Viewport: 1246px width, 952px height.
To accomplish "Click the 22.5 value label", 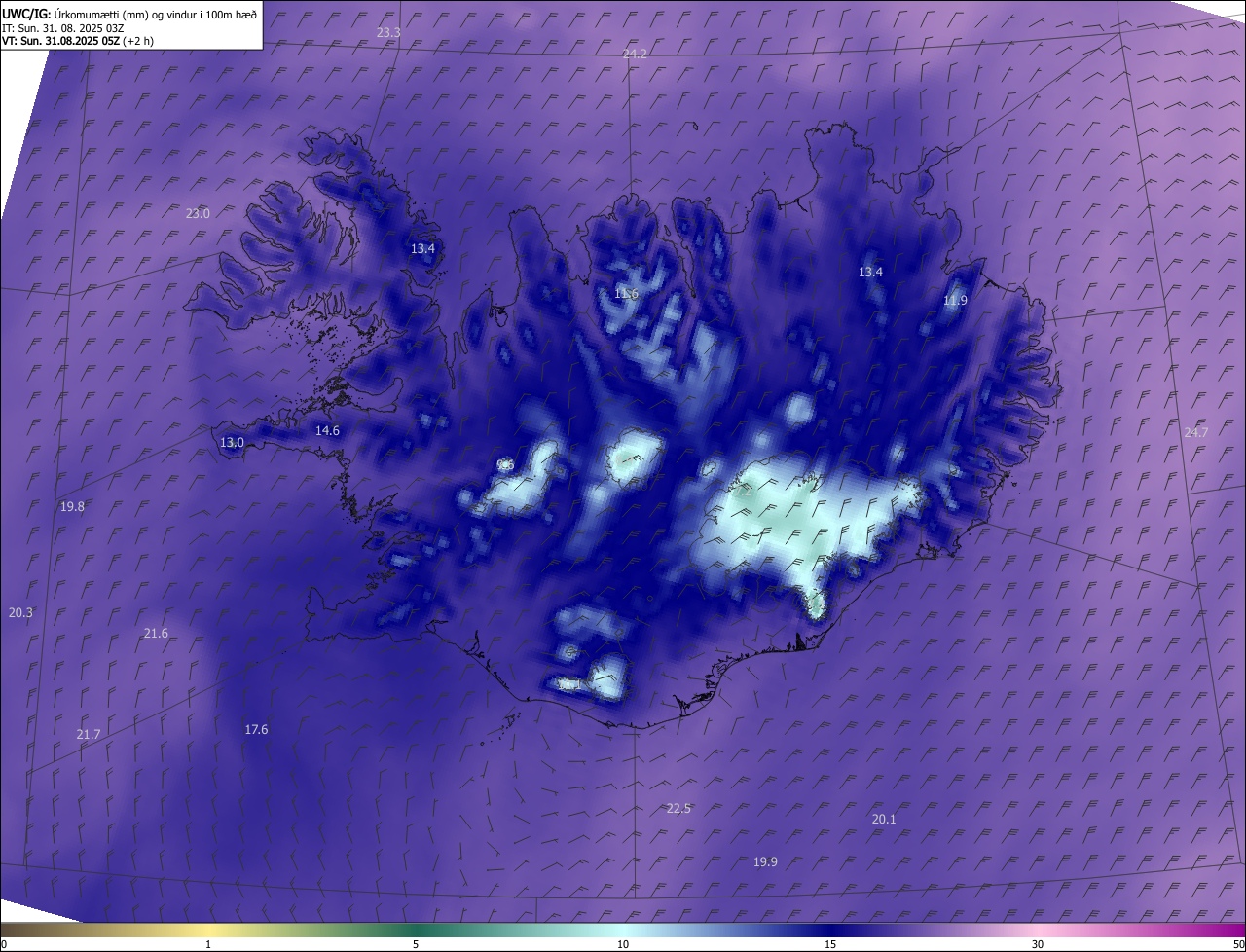I will click(678, 808).
